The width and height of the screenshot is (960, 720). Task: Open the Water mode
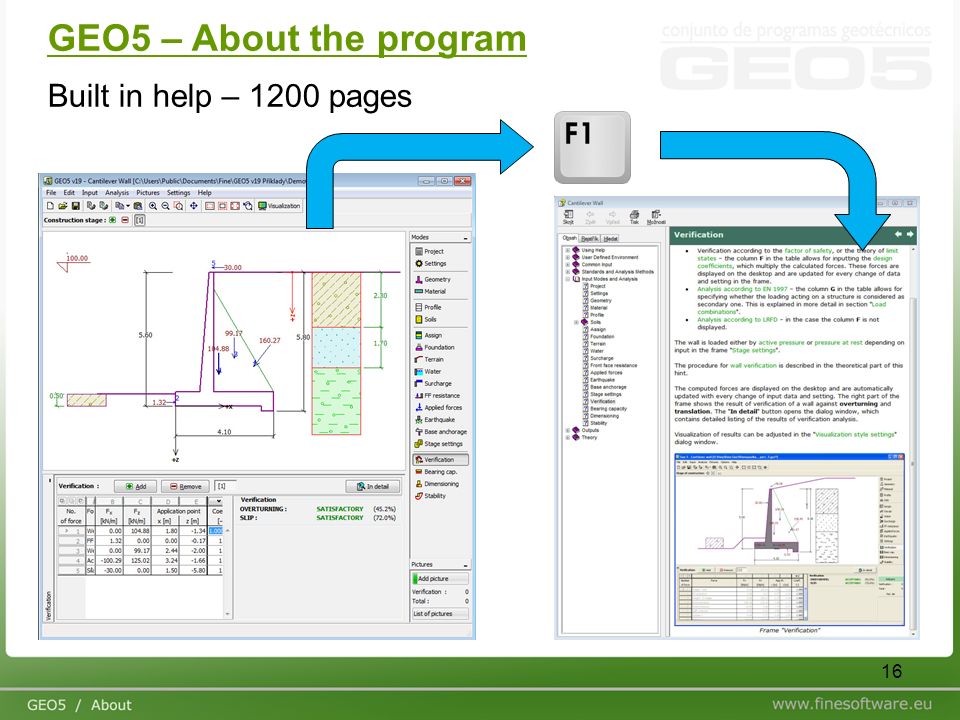tap(428, 372)
